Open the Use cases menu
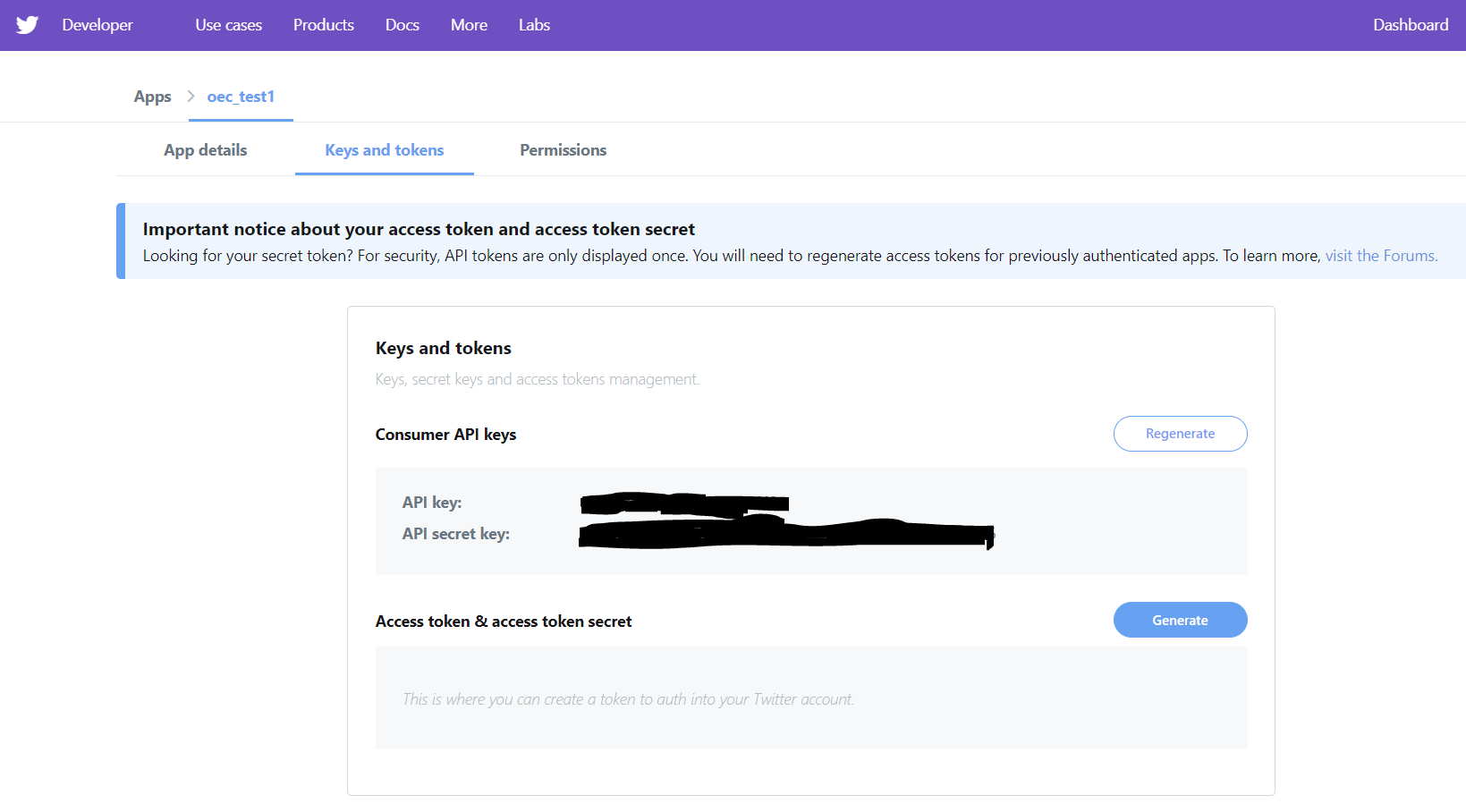 pyautogui.click(x=229, y=25)
